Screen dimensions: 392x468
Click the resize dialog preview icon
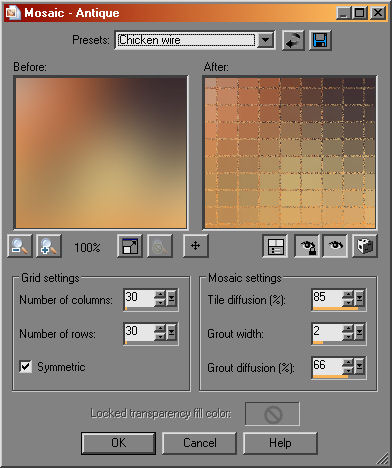130,246
